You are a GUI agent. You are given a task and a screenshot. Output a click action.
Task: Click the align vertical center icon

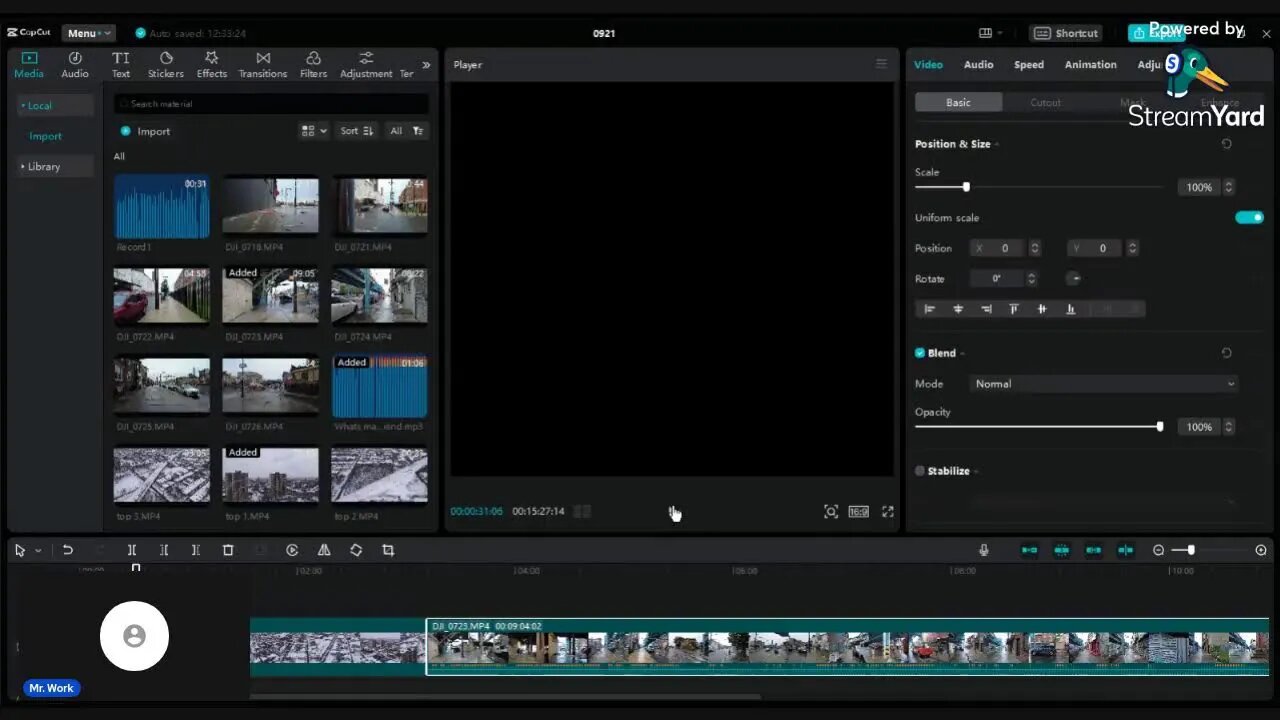[1042, 309]
